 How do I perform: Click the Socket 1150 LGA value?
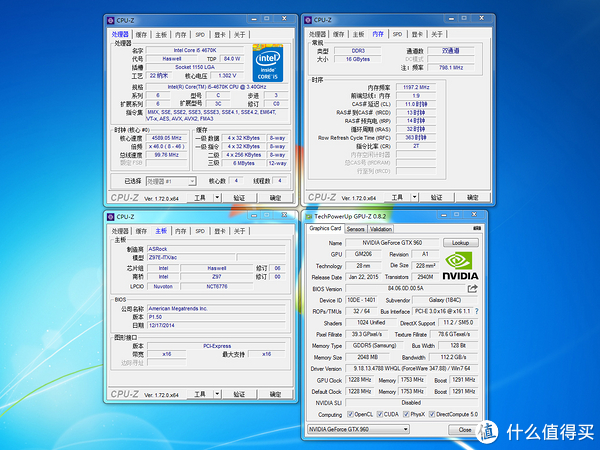point(195,67)
